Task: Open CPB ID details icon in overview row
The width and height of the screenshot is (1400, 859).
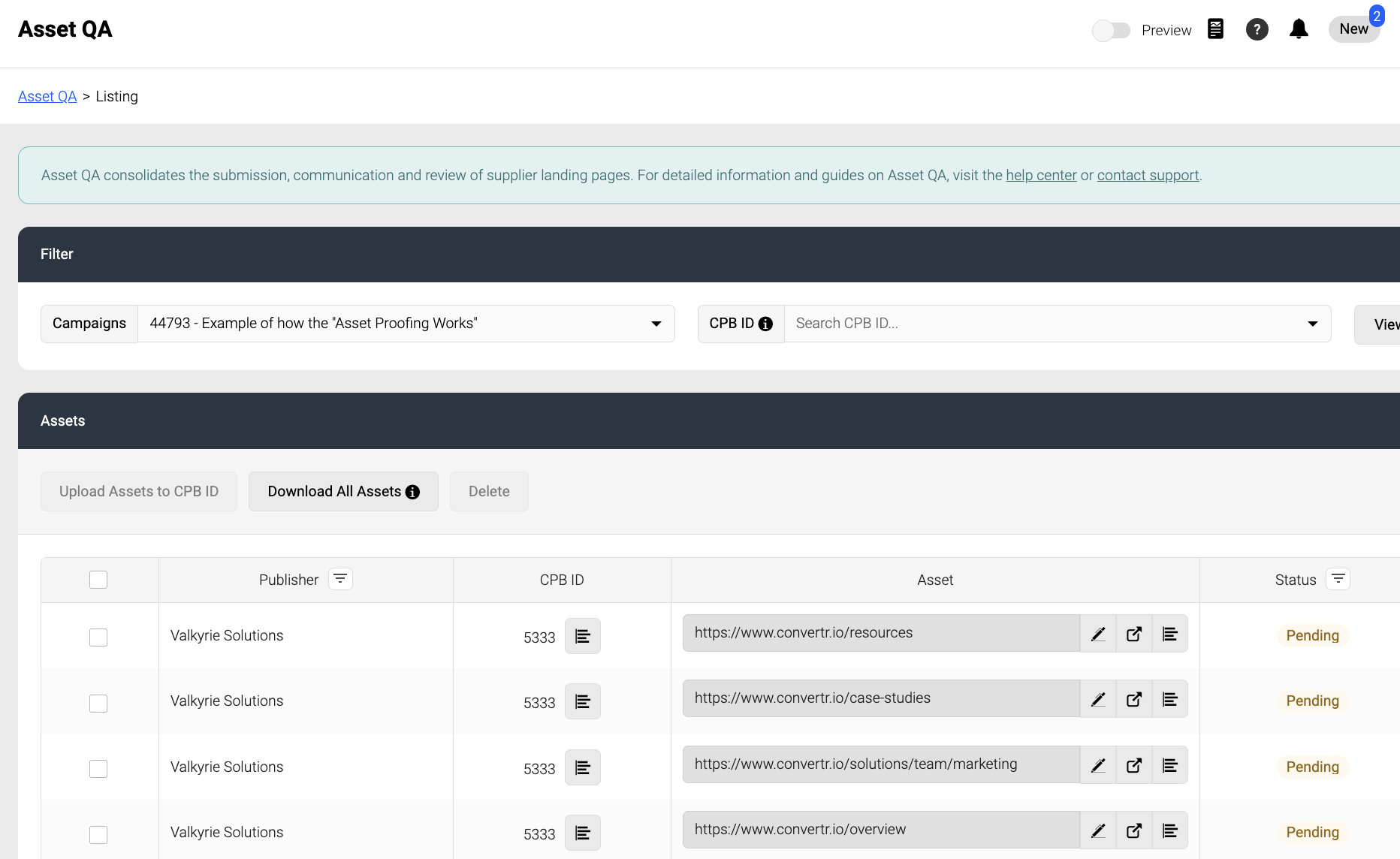Action: coord(583,833)
